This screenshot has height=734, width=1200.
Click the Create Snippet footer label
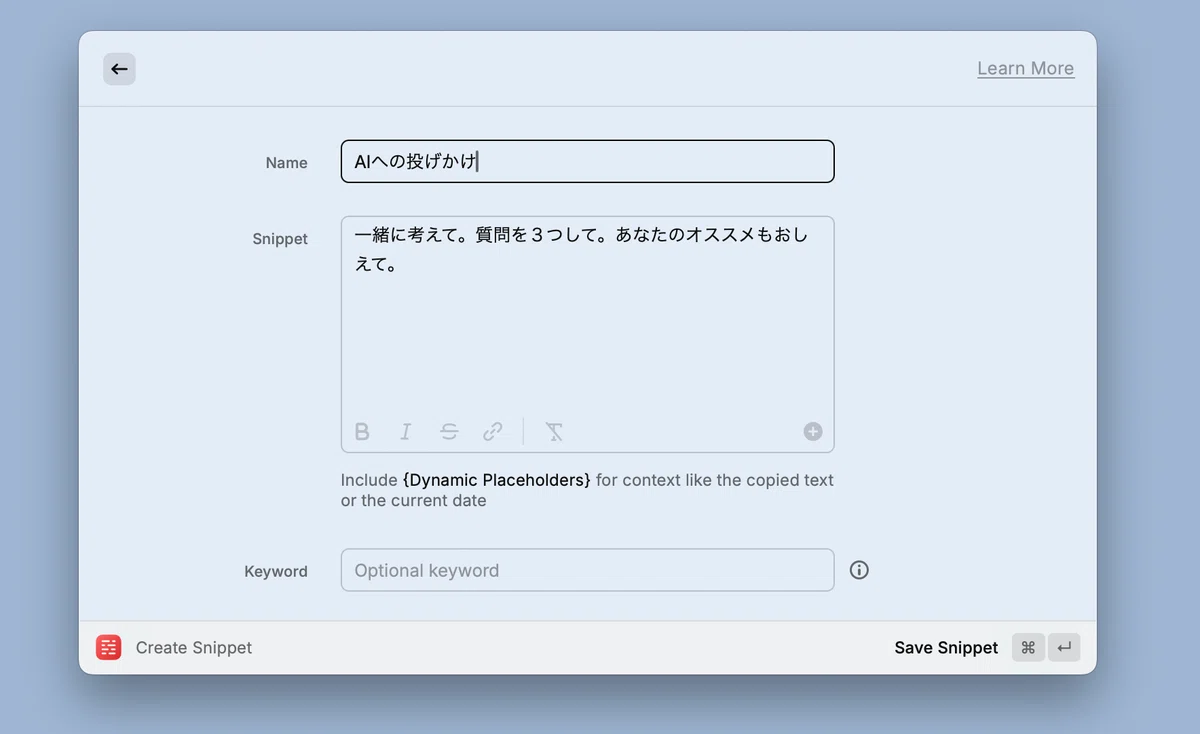[x=194, y=647]
